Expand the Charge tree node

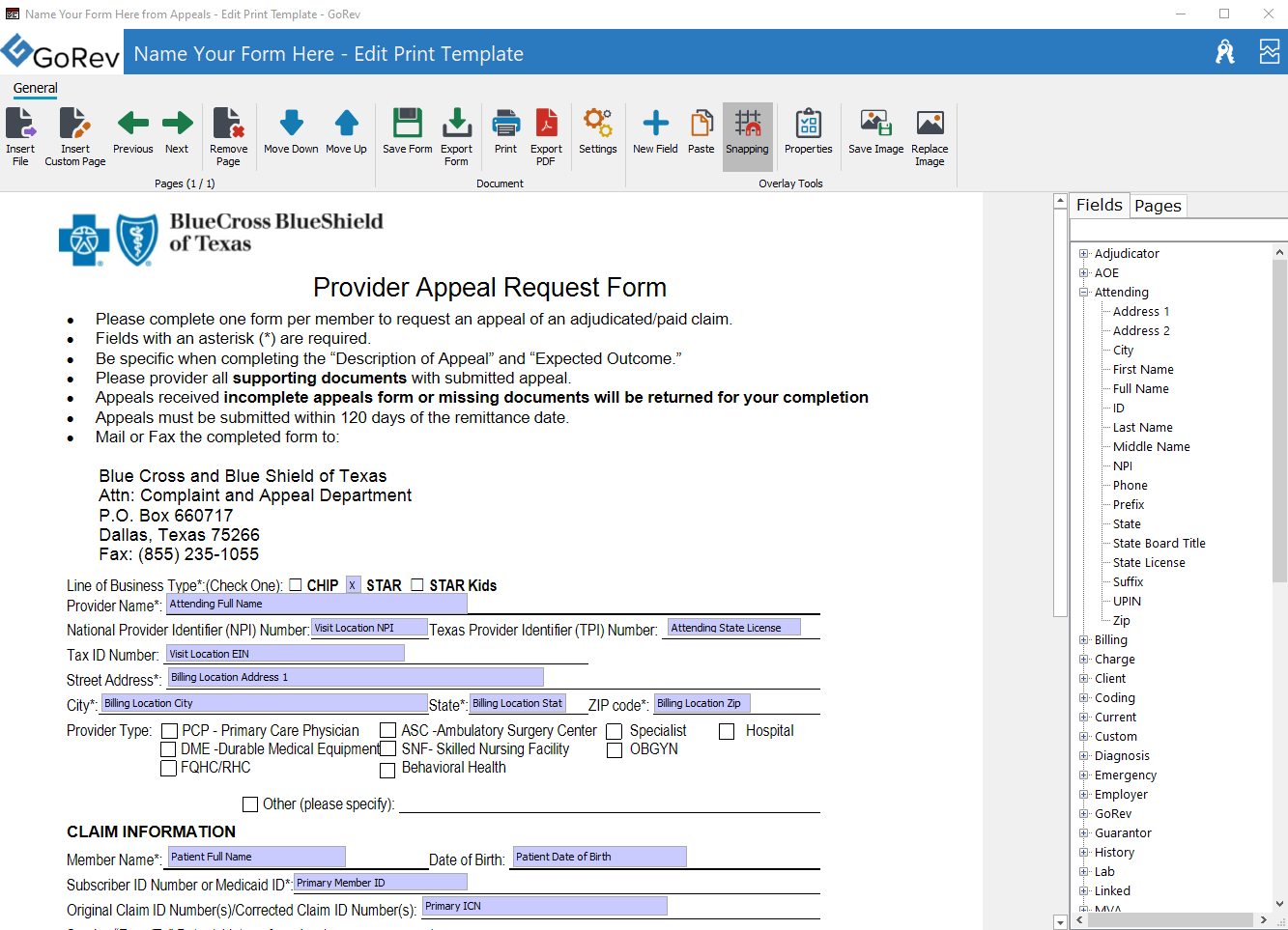[1083, 659]
